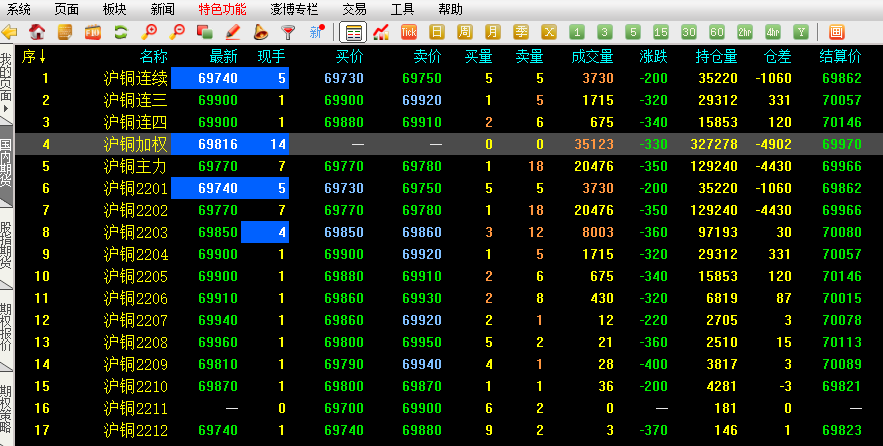
Task: Select the 沪铜主力 contract row
Action: (x=136, y=166)
